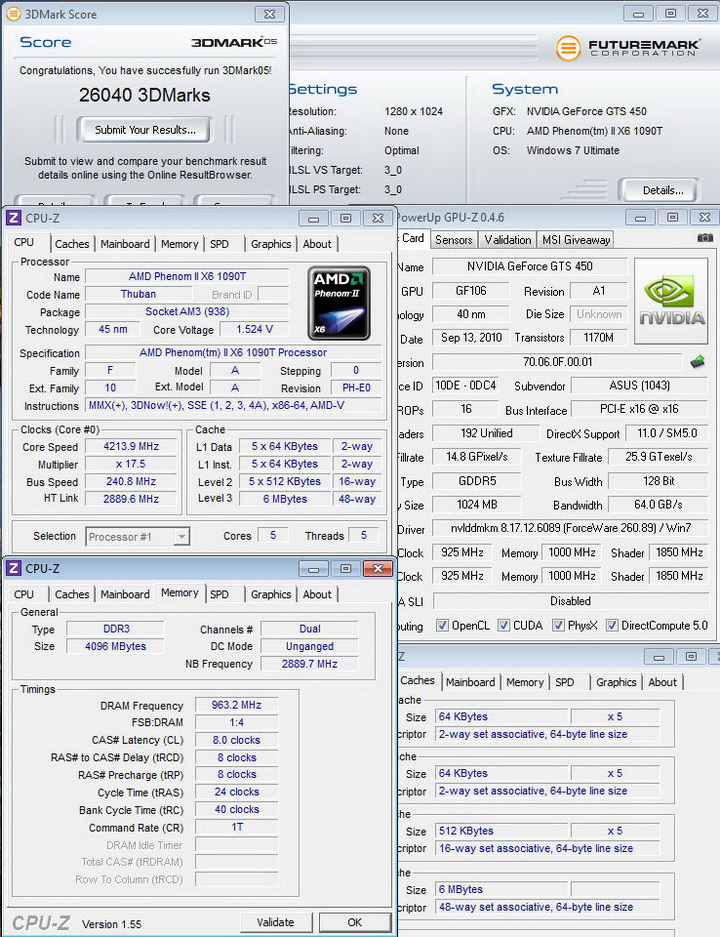Screen dimensions: 720x937
Task: Click the Level 3 cache value 6 MBytes
Action: [x=285, y=499]
